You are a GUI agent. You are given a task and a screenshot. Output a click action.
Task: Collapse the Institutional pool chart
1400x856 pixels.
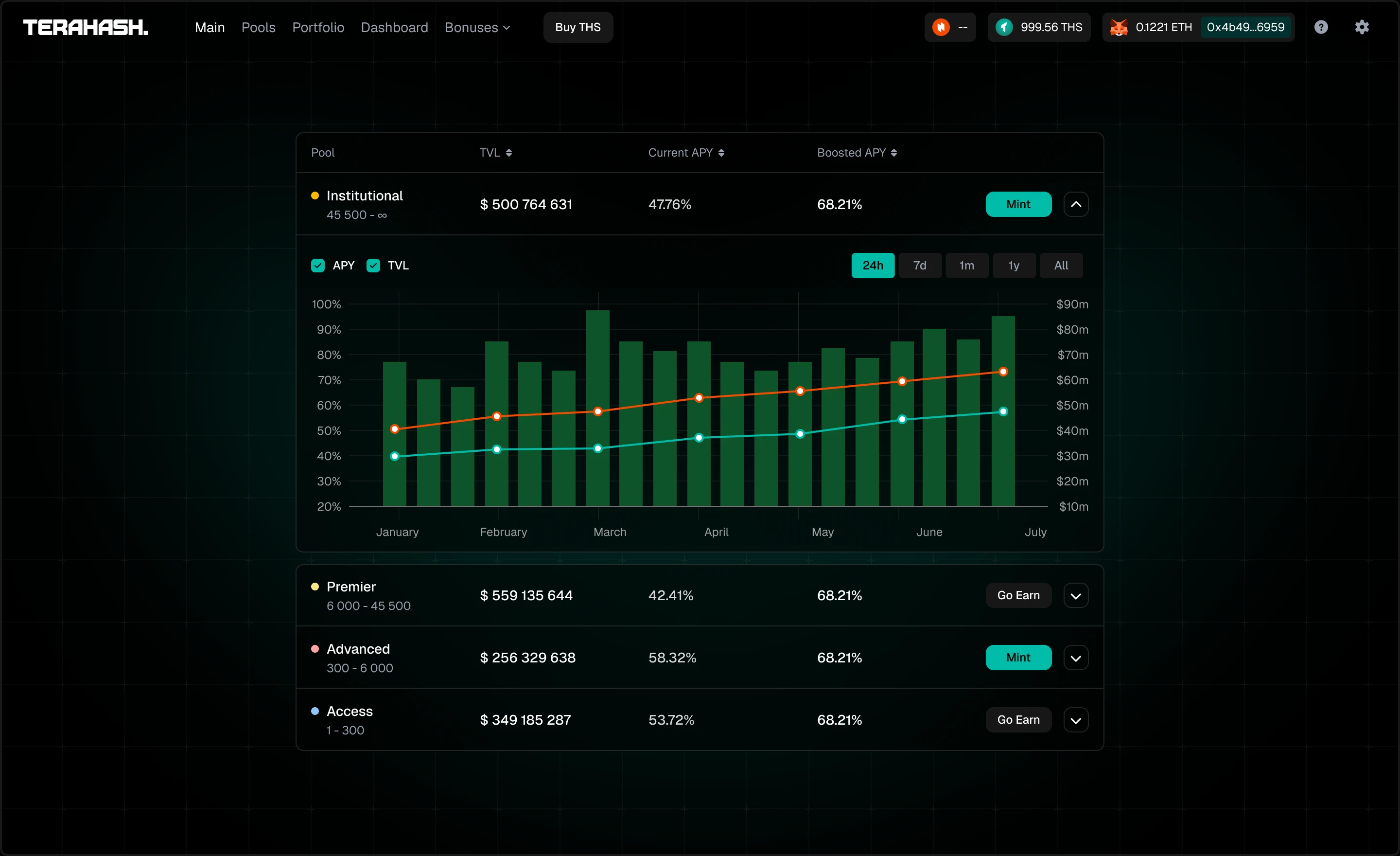pos(1076,204)
